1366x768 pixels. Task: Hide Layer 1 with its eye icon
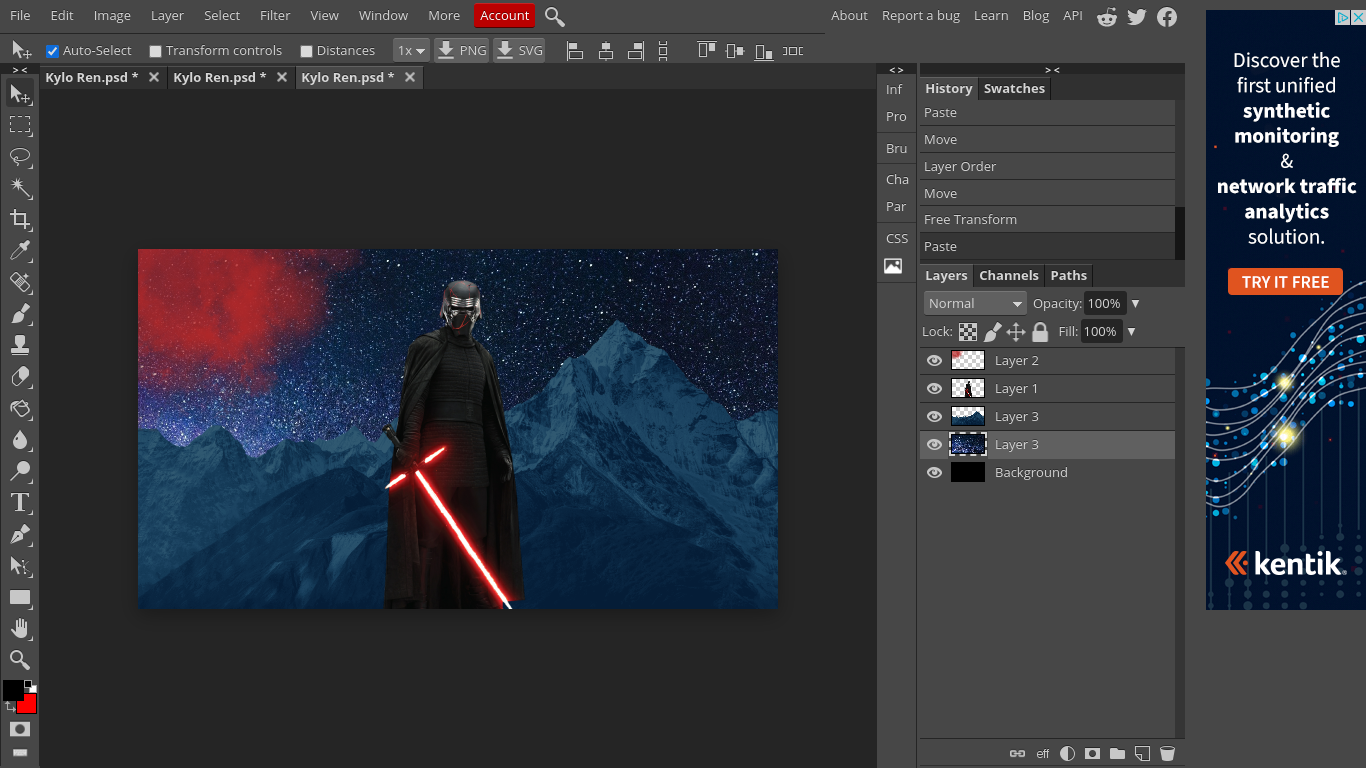pyautogui.click(x=934, y=389)
